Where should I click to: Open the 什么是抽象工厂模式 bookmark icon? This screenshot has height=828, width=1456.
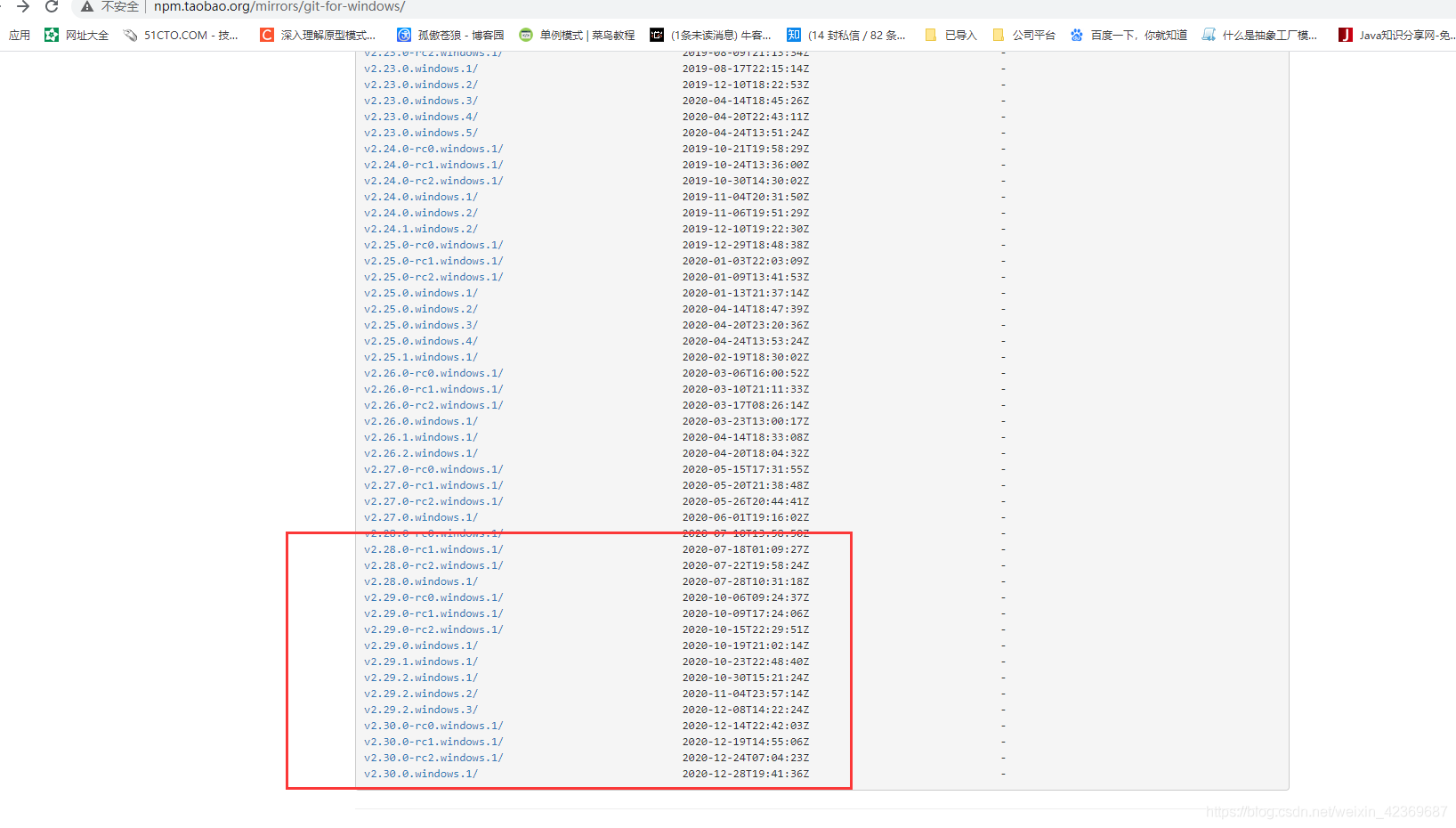click(1209, 35)
